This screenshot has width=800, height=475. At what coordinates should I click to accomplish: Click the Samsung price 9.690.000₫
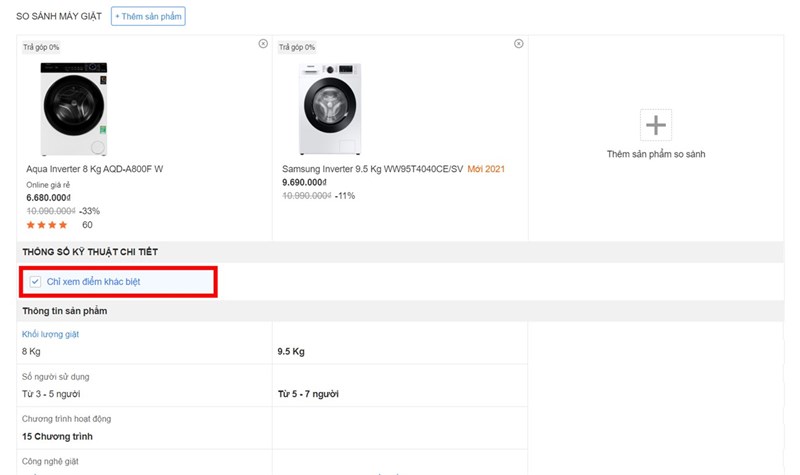(x=304, y=183)
